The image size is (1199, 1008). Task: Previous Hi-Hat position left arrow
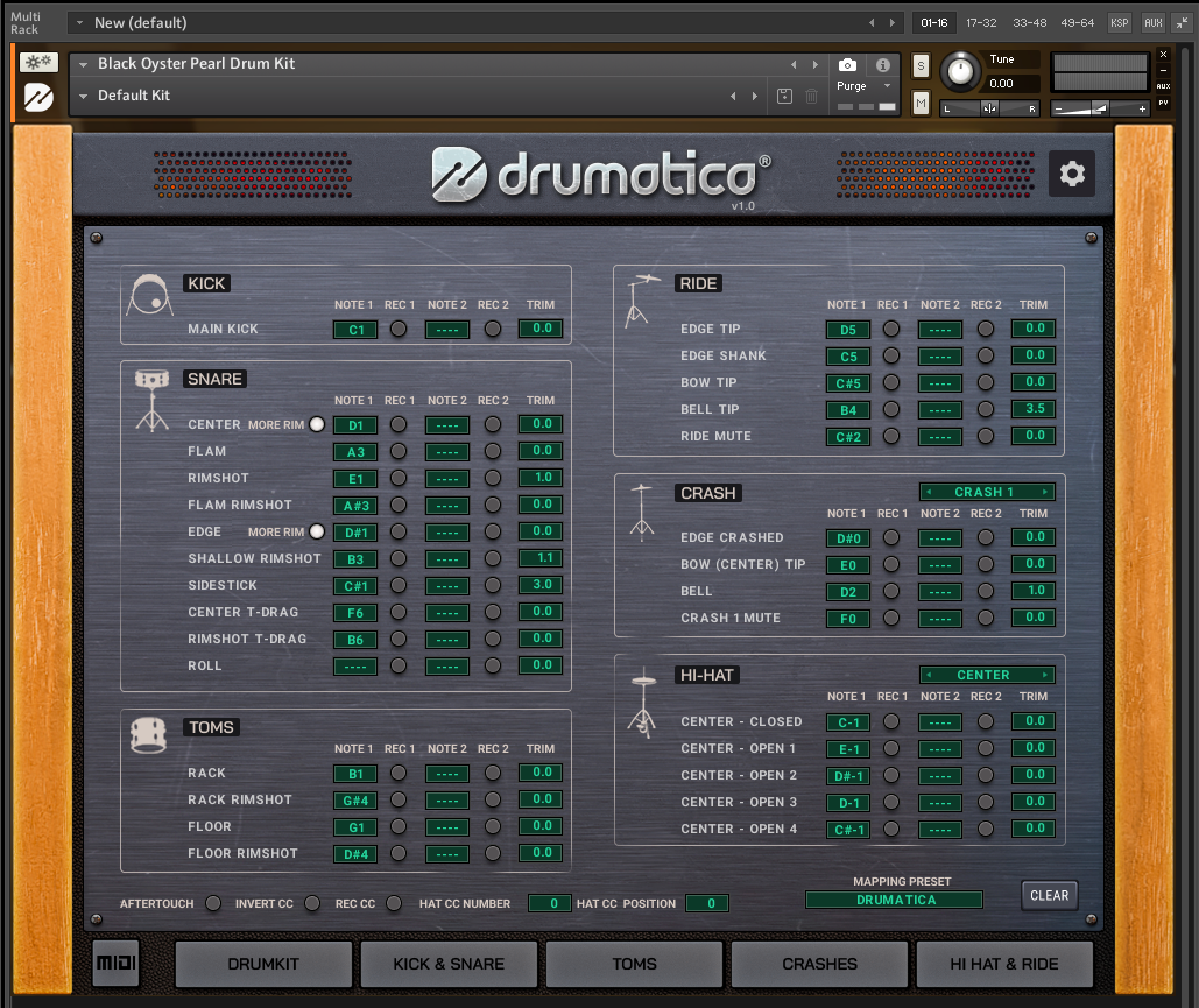pos(929,675)
